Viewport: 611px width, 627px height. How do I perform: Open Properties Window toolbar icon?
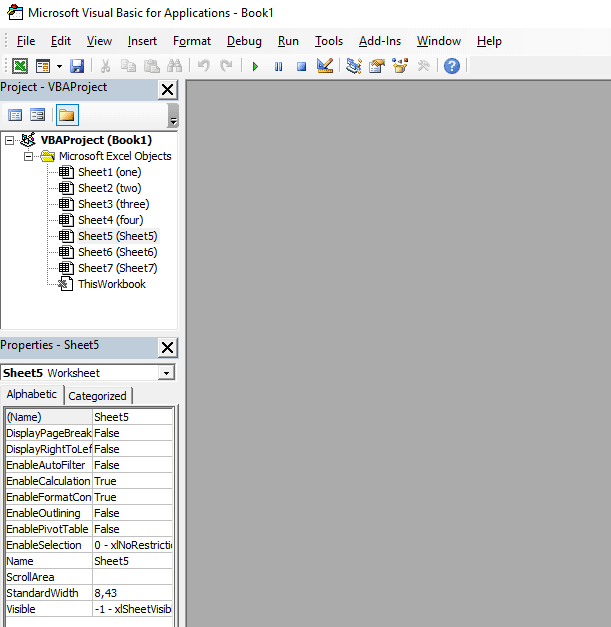coord(377,66)
